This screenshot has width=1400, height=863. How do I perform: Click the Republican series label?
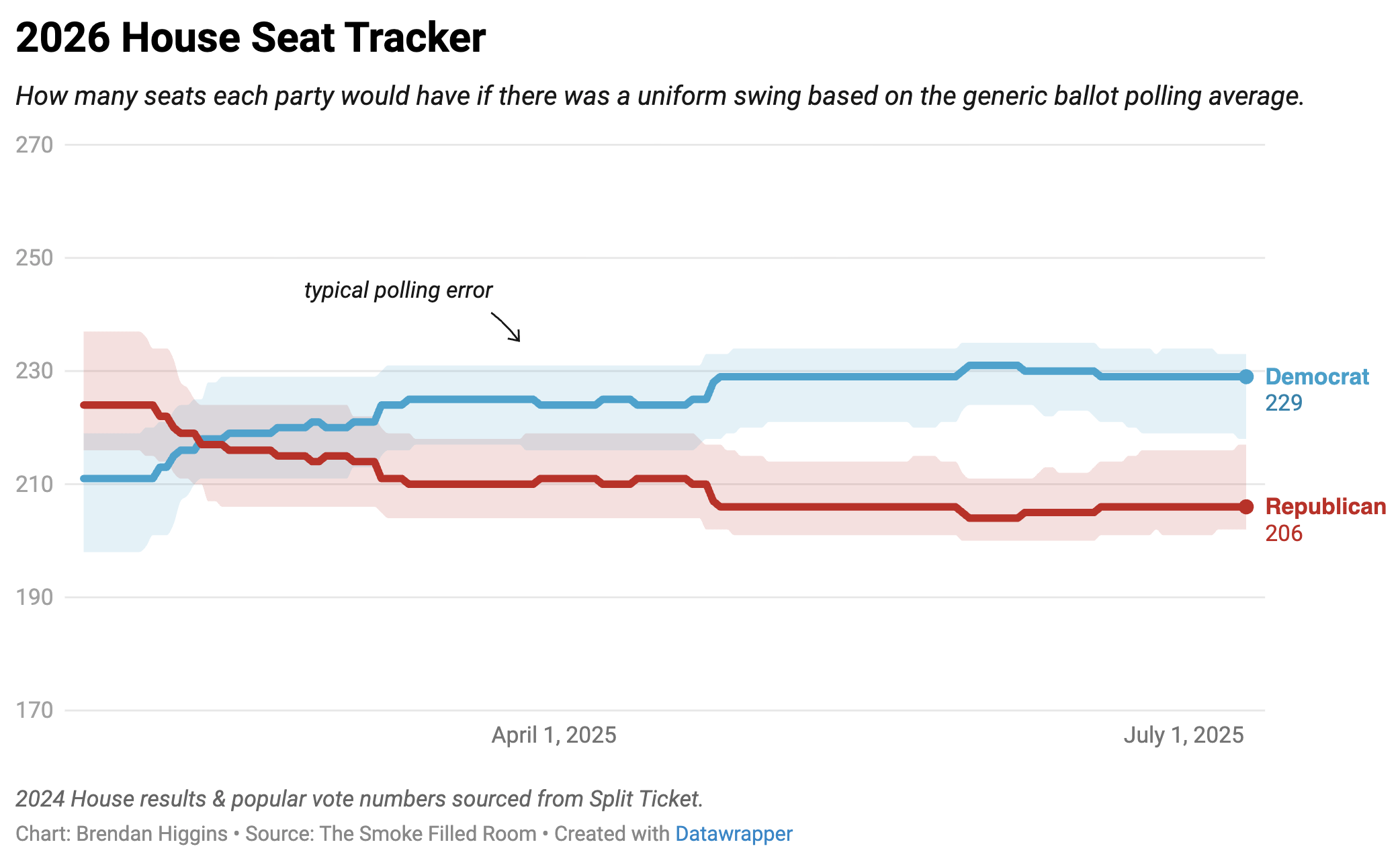pyautogui.click(x=1325, y=507)
